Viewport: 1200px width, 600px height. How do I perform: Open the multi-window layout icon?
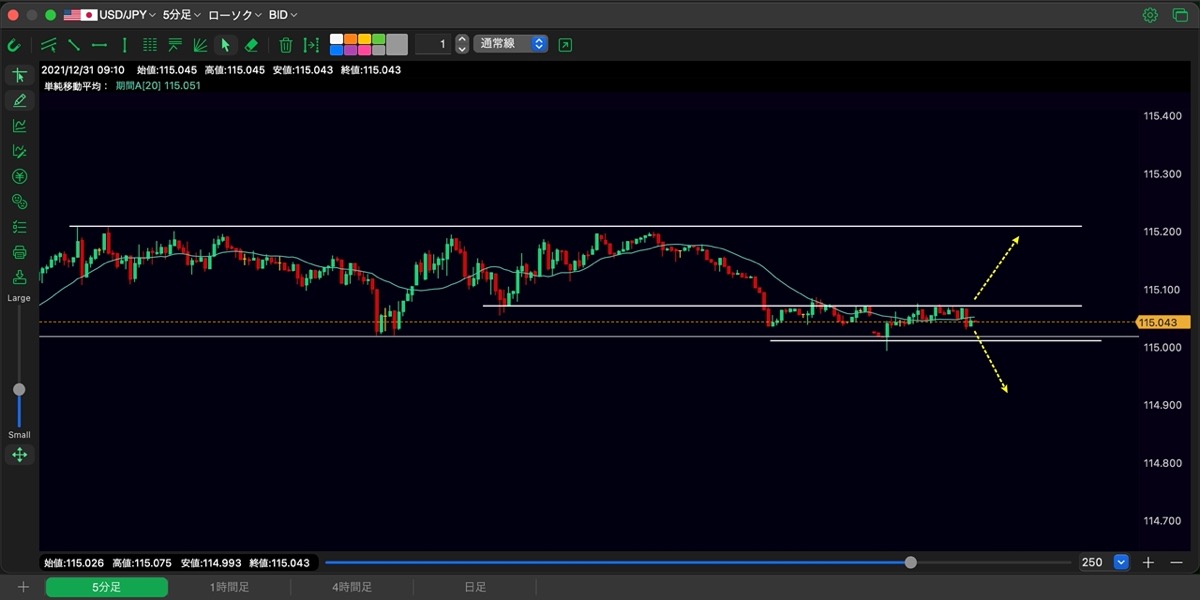point(1179,15)
